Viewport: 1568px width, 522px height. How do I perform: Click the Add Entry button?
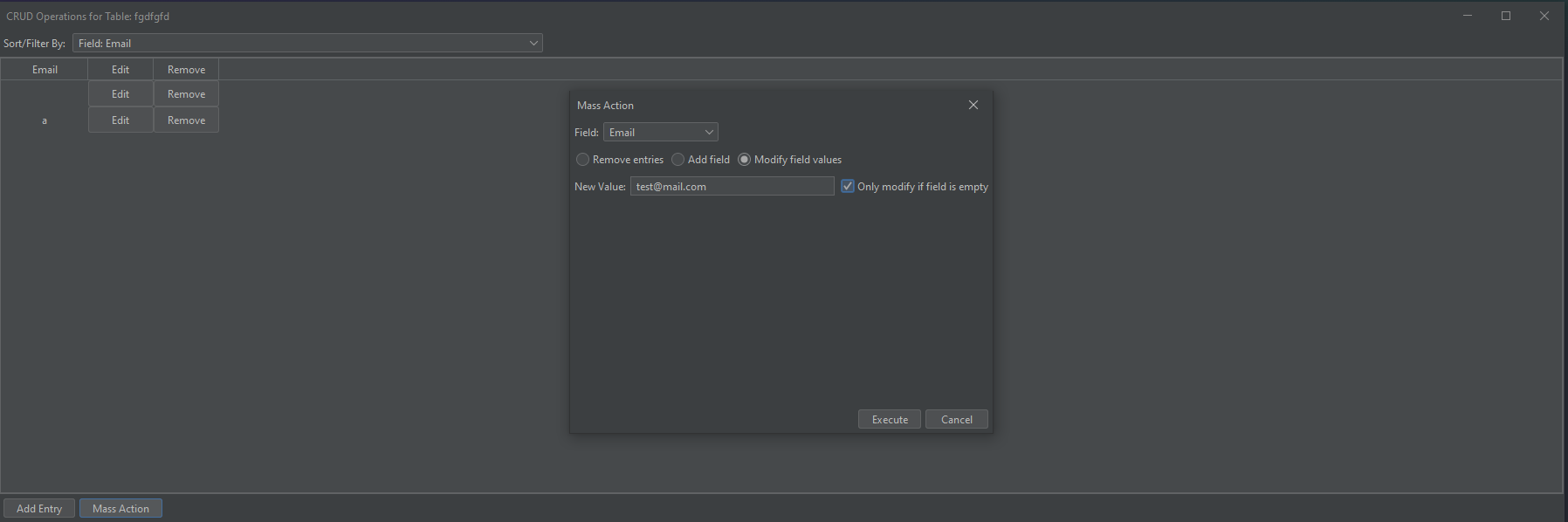tap(39, 508)
